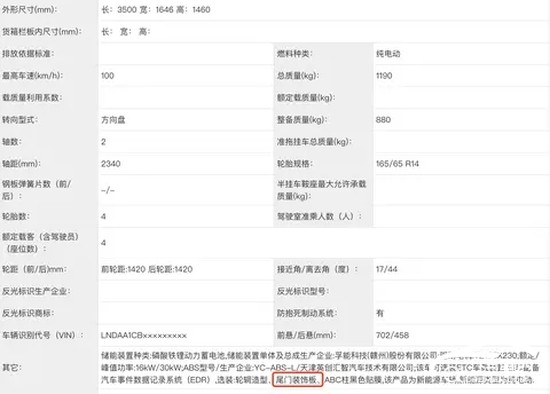Click the 钢板弹簧片数 label
Image resolution: width=550 pixels, height=394 pixels.
36,190
